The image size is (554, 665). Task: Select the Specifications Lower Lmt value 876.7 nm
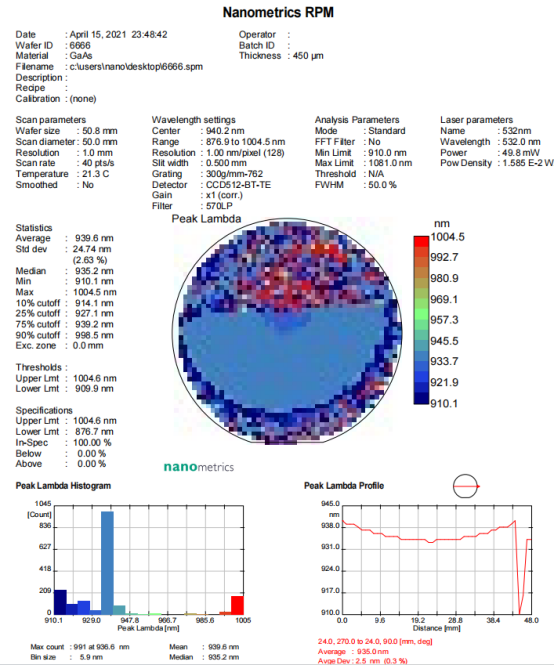pyautogui.click(x=94, y=431)
